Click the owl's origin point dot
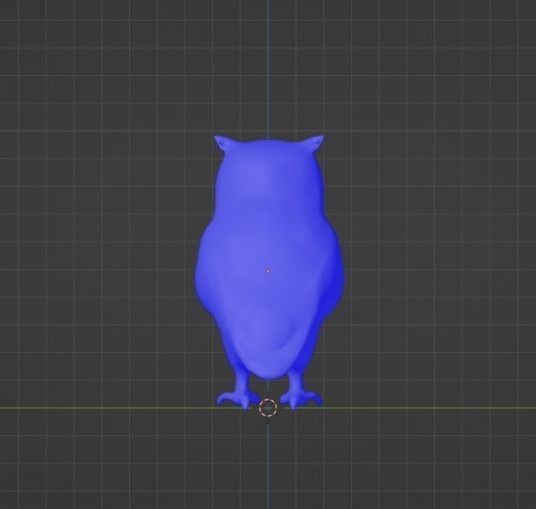The width and height of the screenshot is (536, 509). 268,271
